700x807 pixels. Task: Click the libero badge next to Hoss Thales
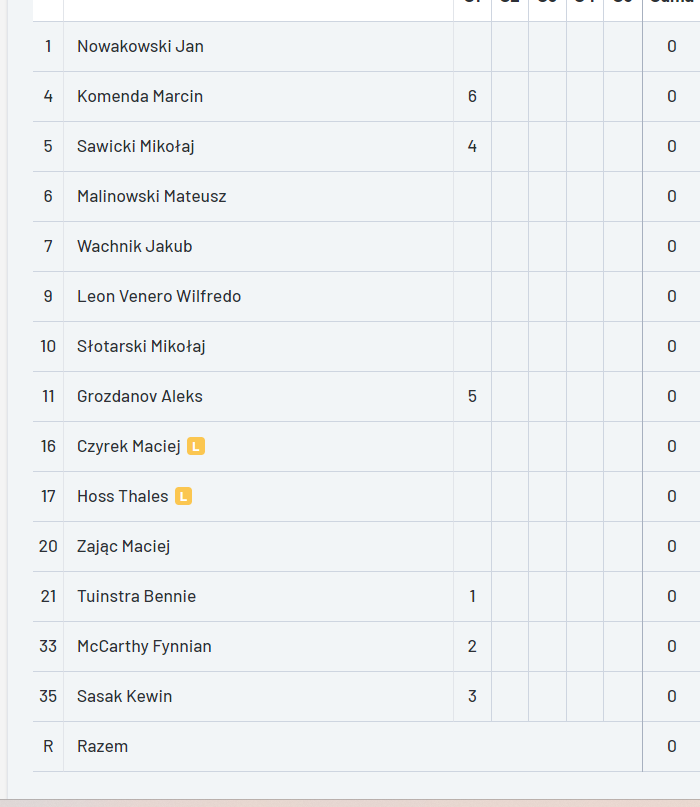(x=183, y=496)
